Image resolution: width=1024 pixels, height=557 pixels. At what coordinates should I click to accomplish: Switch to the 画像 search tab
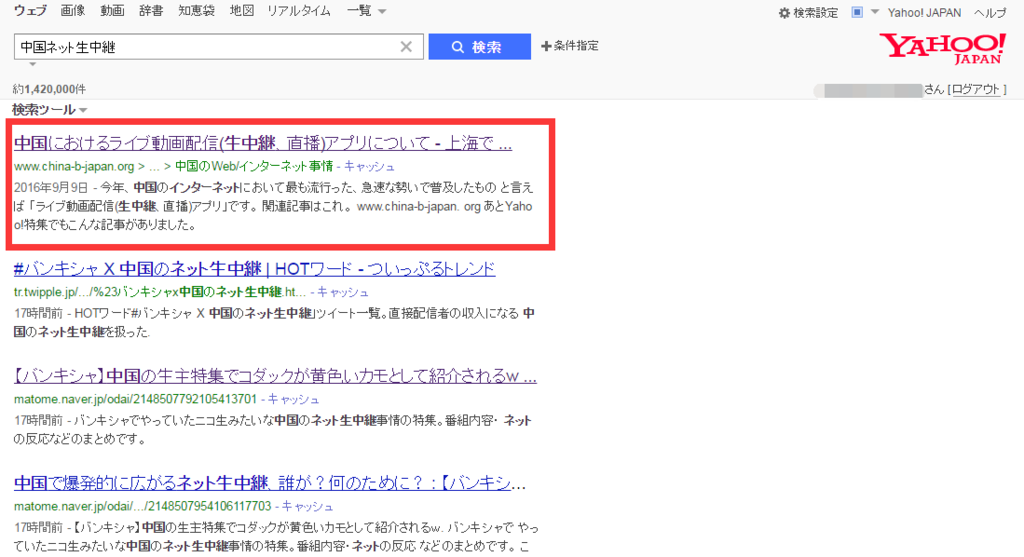click(x=72, y=10)
